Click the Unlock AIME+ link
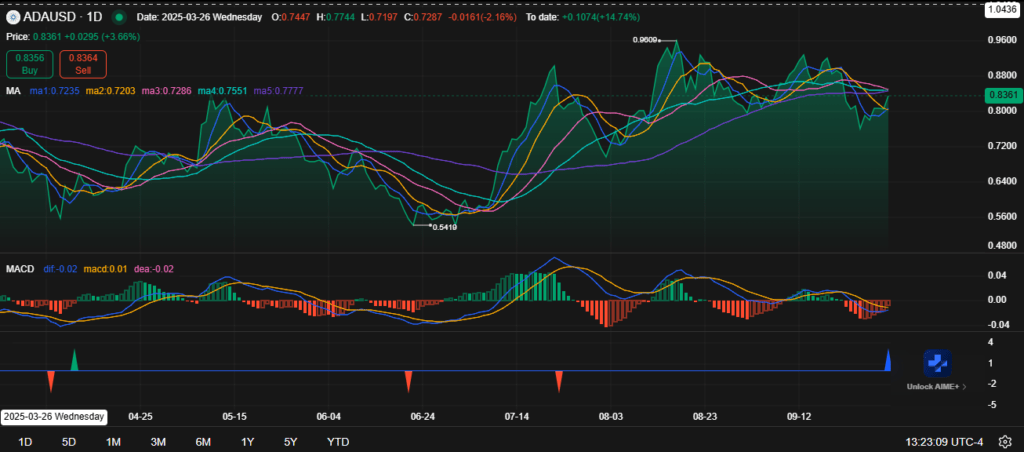 coord(934,386)
